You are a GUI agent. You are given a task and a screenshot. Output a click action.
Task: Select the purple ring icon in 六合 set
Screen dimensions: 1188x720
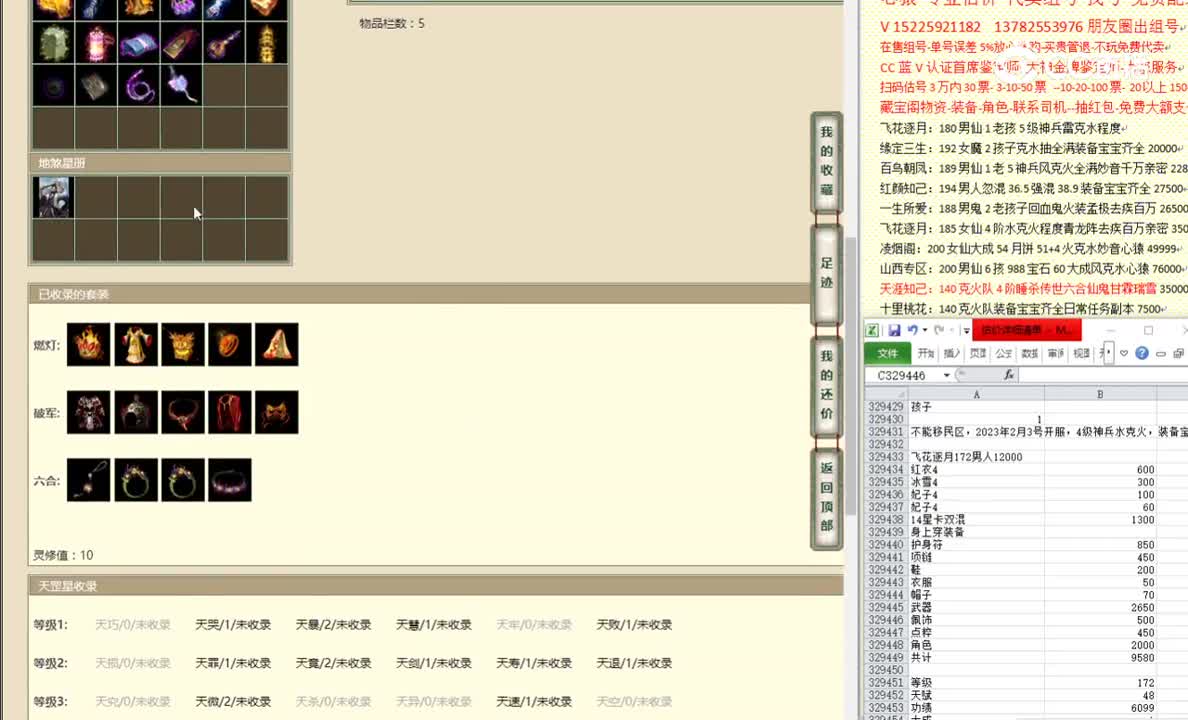click(229, 480)
